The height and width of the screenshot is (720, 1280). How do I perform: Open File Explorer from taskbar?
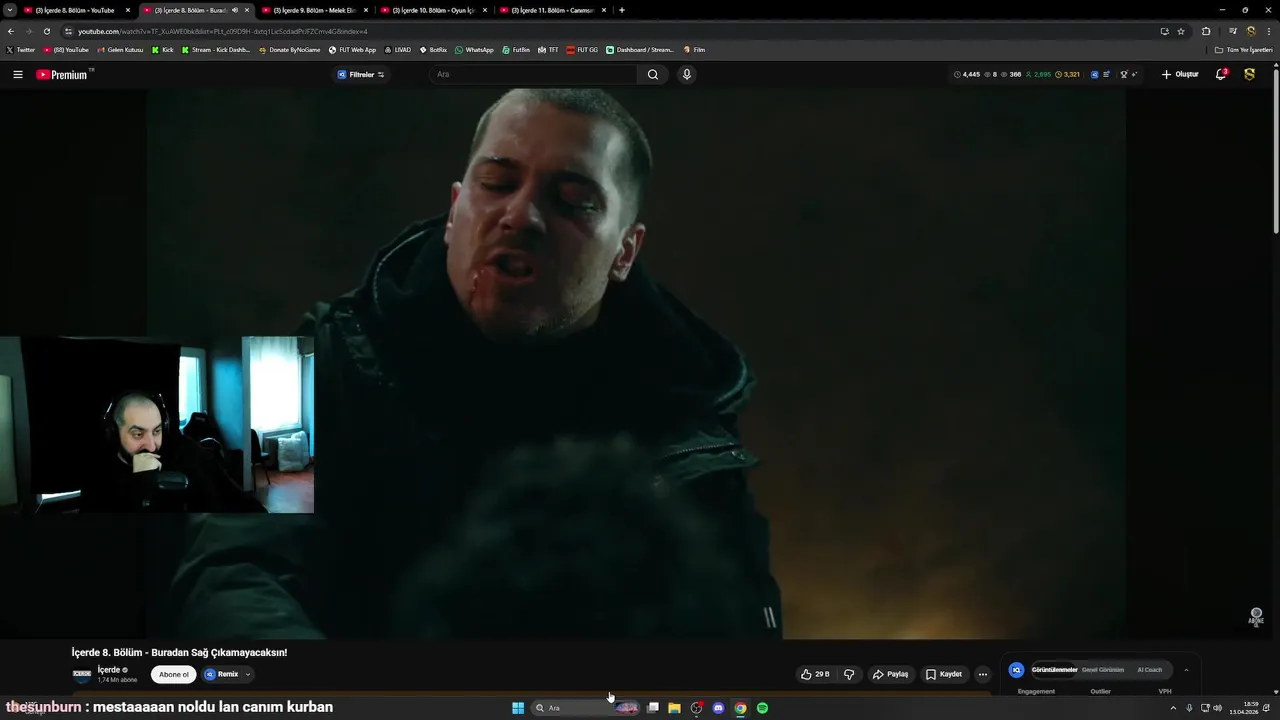[674, 708]
